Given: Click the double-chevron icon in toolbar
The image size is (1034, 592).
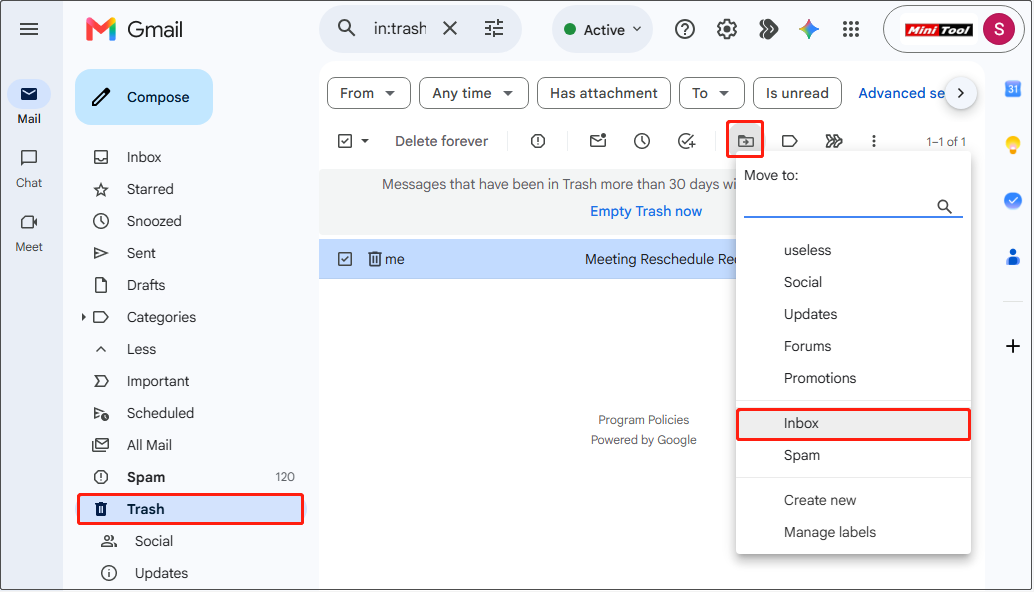Looking at the screenshot, I should [x=834, y=141].
